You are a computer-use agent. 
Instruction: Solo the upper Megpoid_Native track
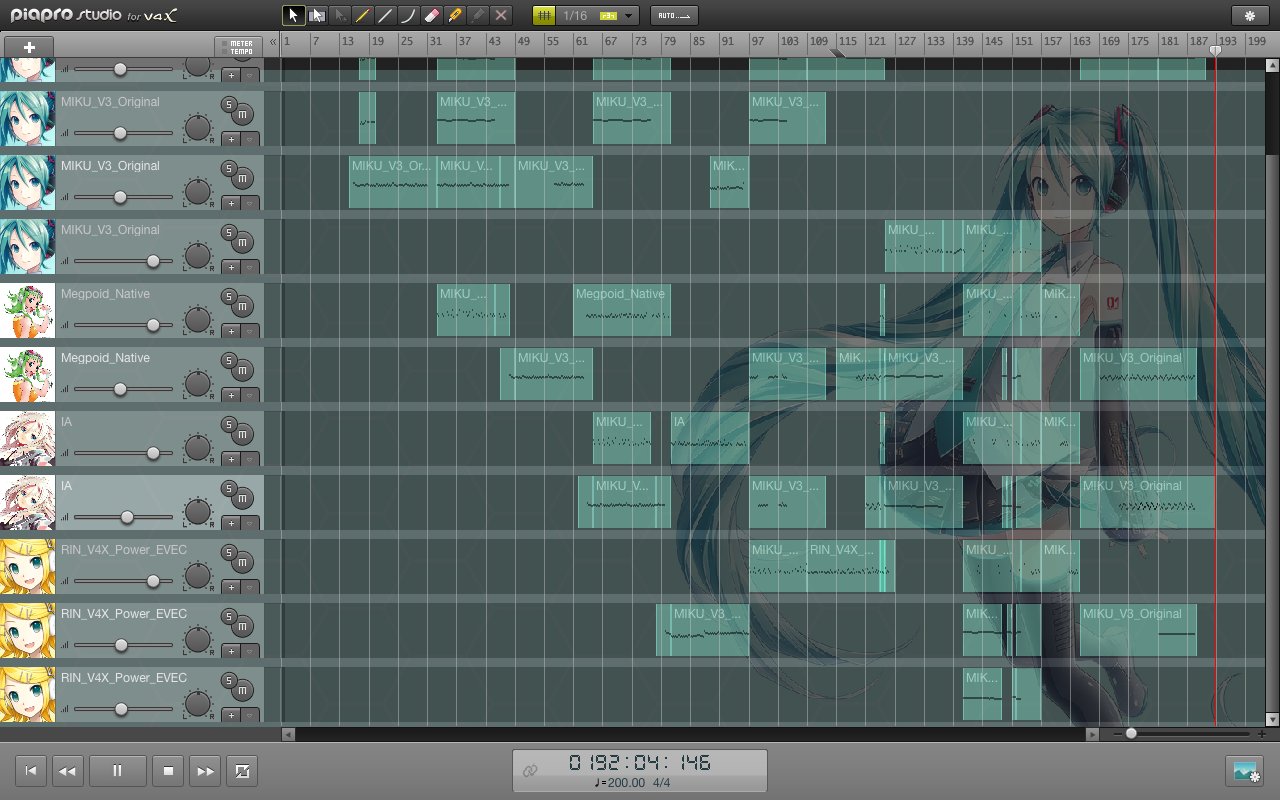(229, 297)
